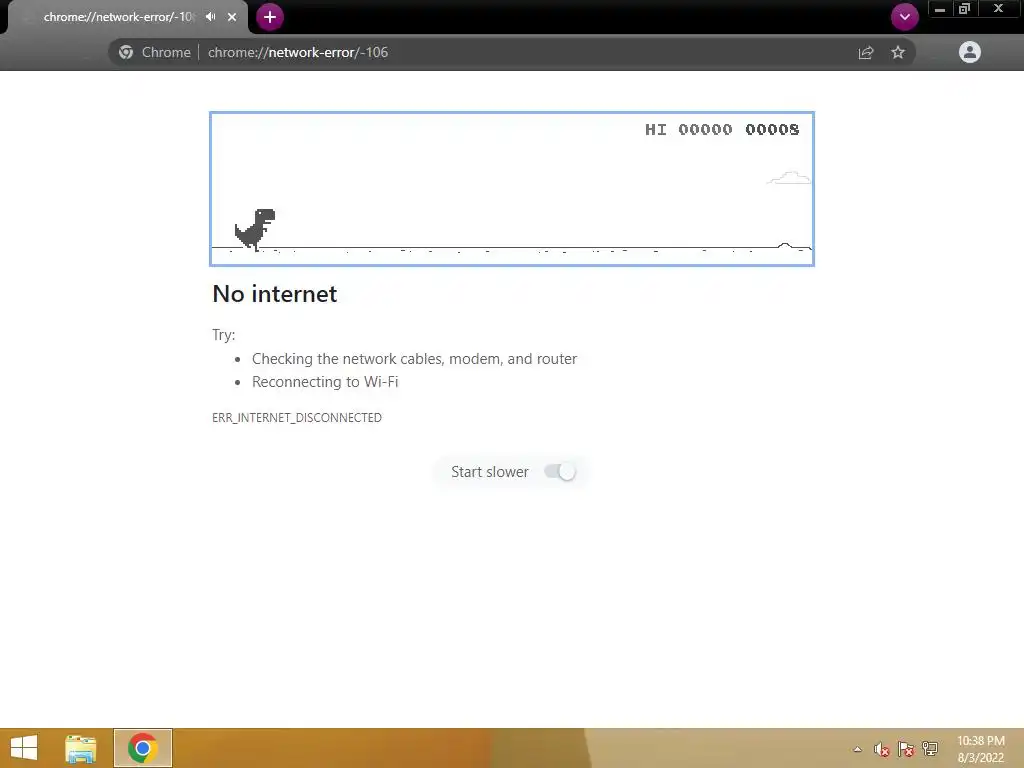Click the Chrome site info icon
This screenshot has height=768, width=1024.
pyautogui.click(x=126, y=52)
